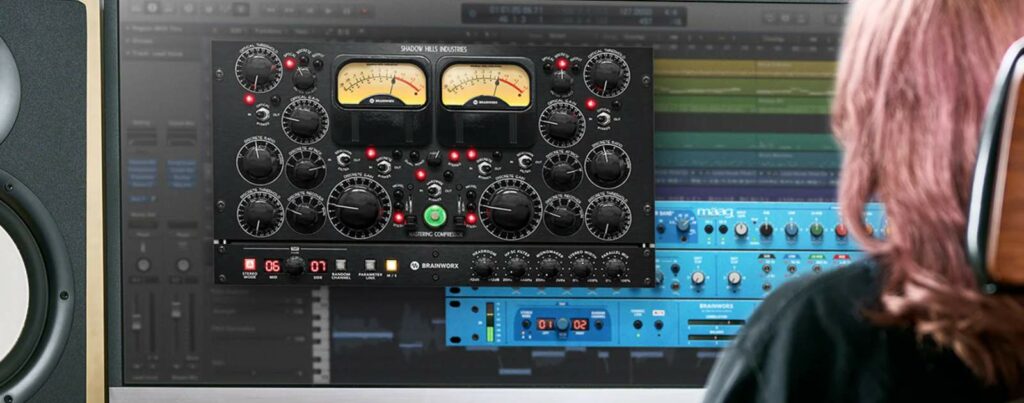Toggle the Random Channel button

coord(341,266)
